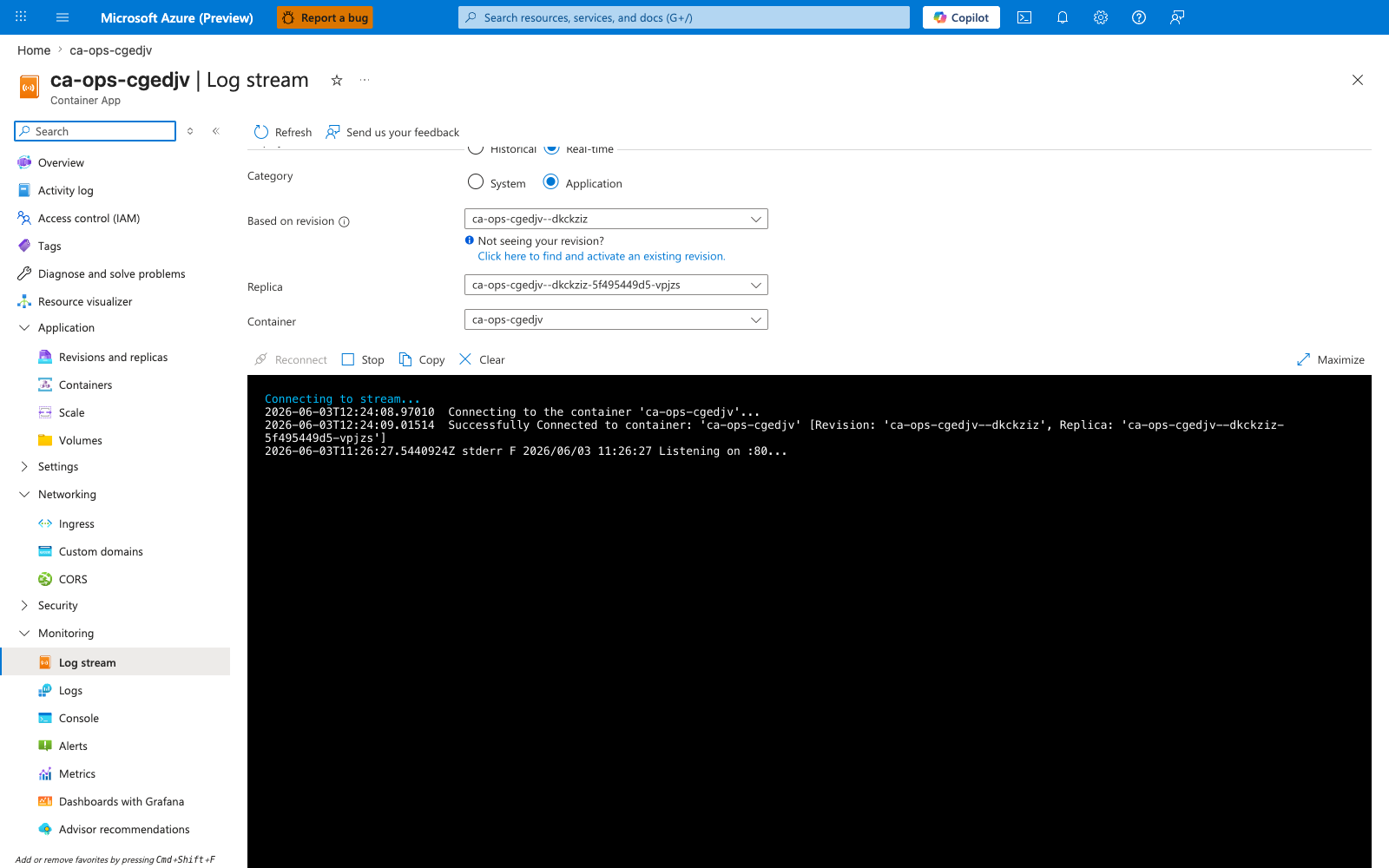Click the global search resources box
1389x868 pixels.
(x=684, y=17)
